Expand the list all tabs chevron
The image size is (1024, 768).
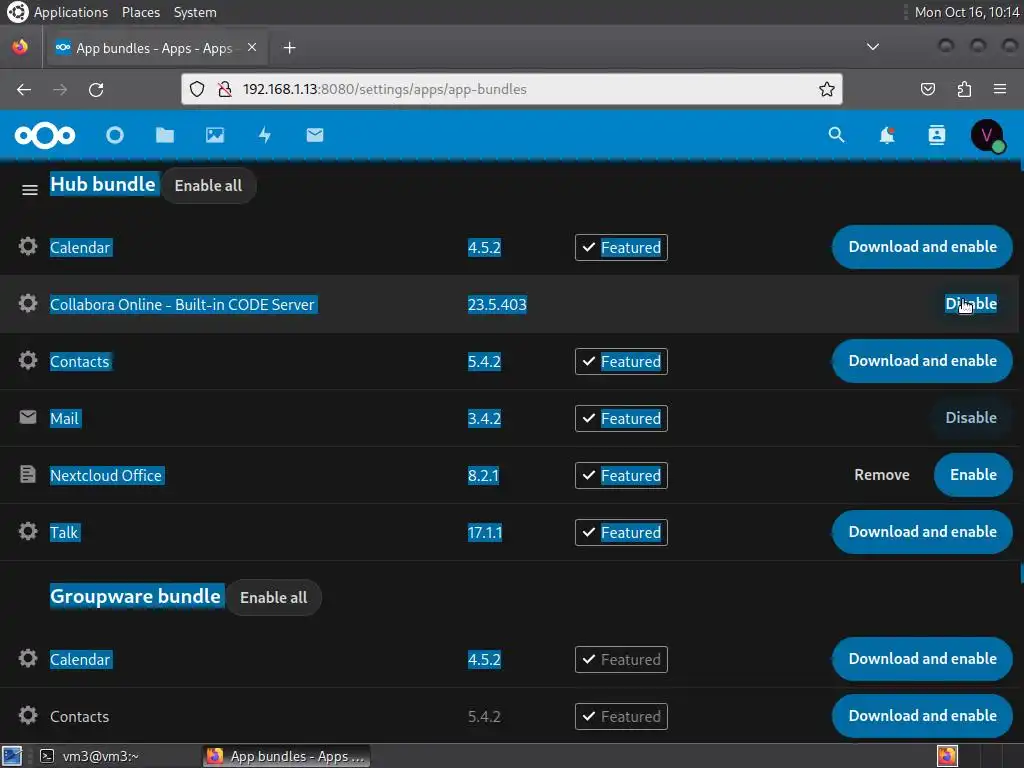[872, 47]
